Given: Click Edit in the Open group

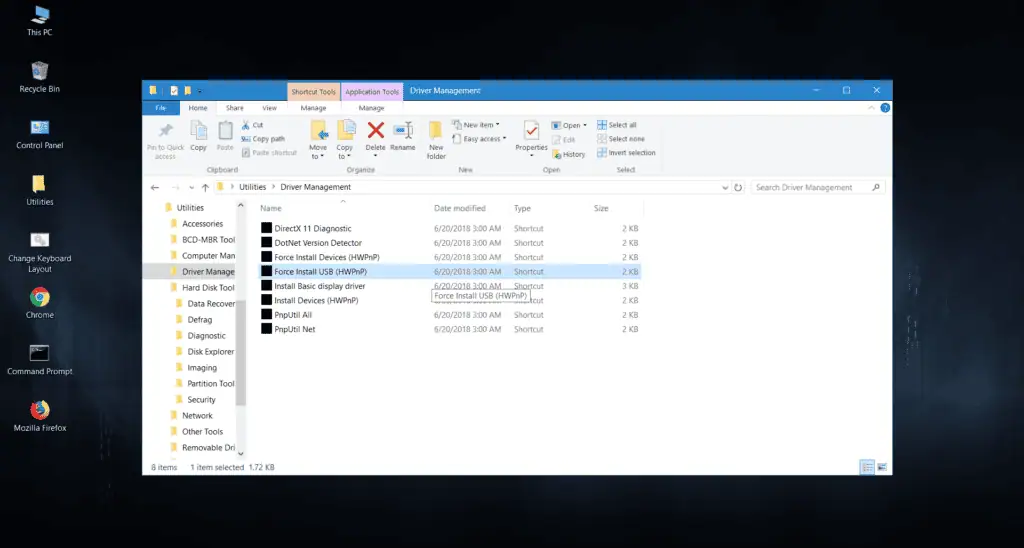Looking at the screenshot, I should 564,140.
